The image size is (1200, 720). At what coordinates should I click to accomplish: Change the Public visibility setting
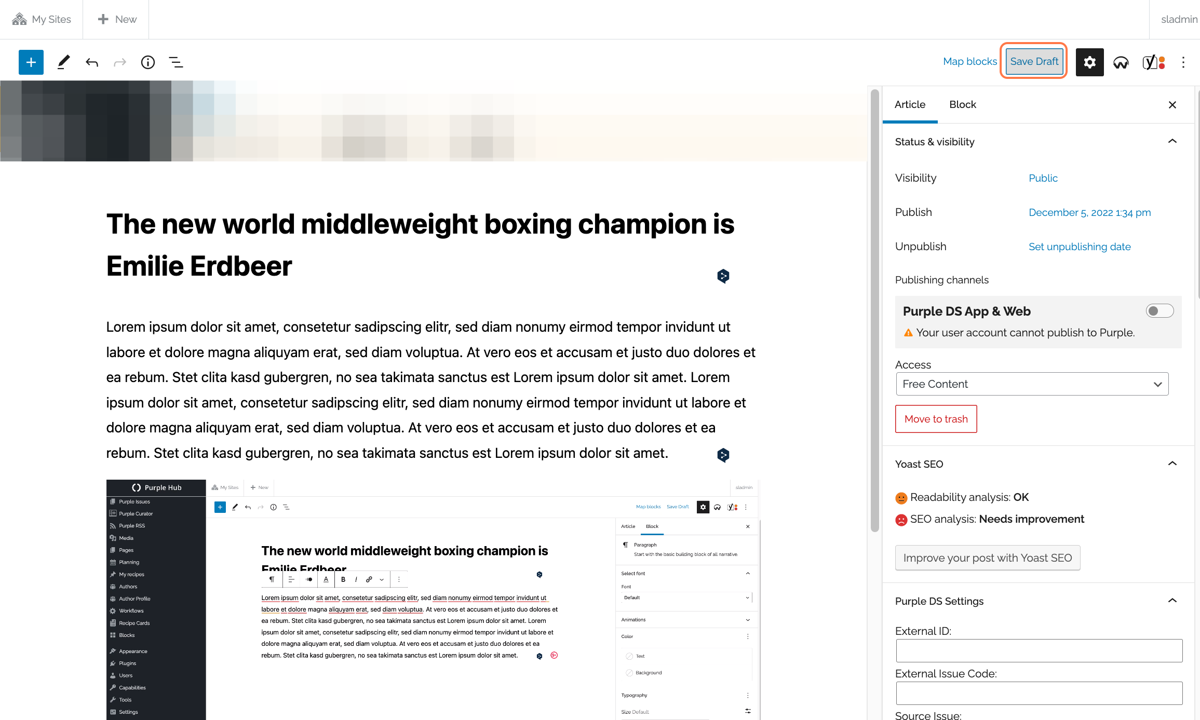pyautogui.click(x=1043, y=178)
